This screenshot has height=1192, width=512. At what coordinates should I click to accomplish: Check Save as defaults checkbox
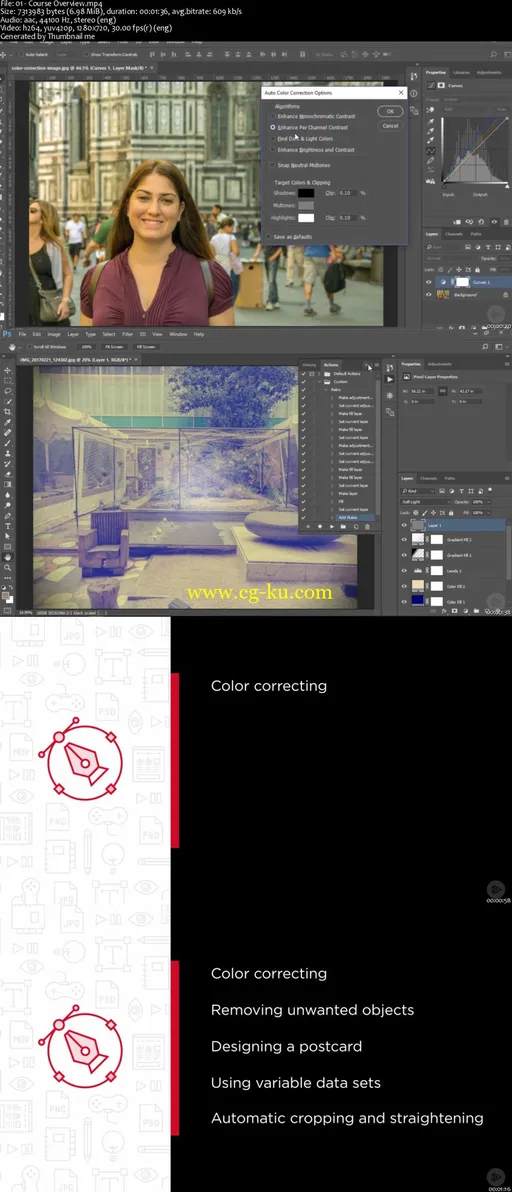pyautogui.click(x=270, y=236)
